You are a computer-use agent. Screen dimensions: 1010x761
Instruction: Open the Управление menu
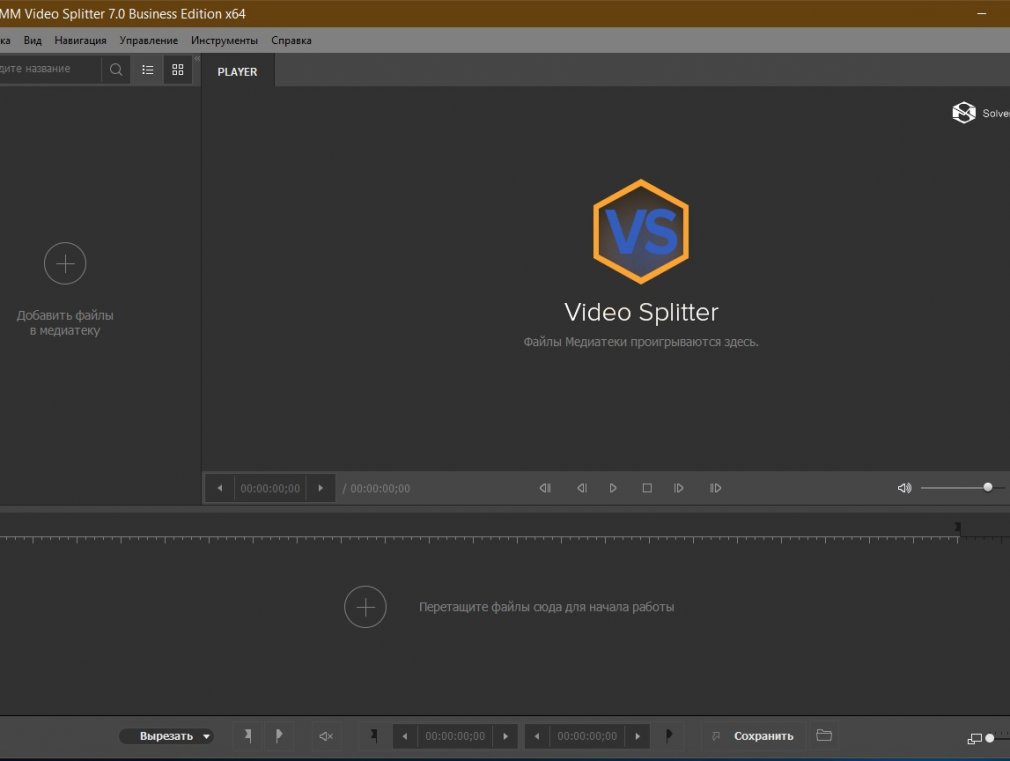coord(149,40)
